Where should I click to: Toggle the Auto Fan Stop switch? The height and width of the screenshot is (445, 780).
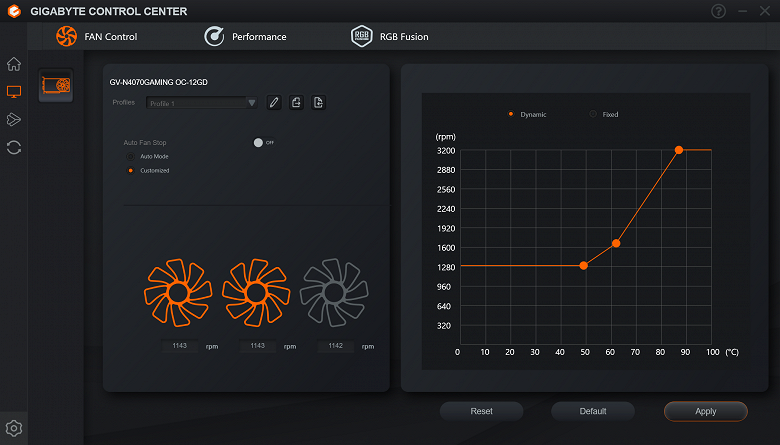pyautogui.click(x=264, y=143)
